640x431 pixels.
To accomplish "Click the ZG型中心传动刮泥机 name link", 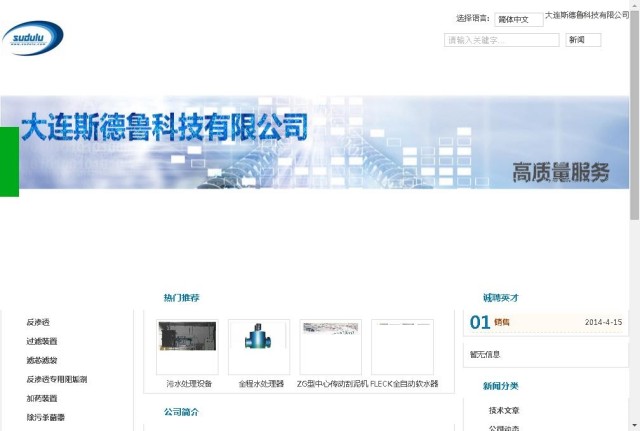I will point(332,384).
